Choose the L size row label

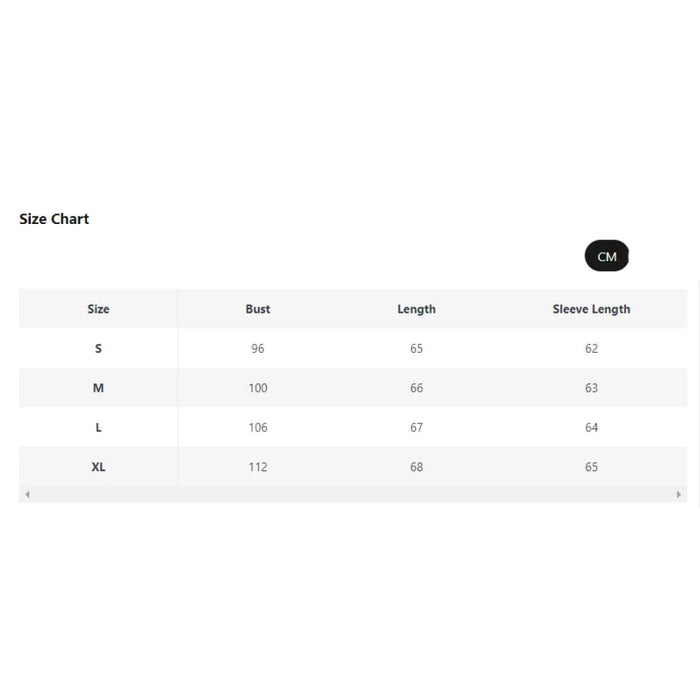pyautogui.click(x=98, y=427)
